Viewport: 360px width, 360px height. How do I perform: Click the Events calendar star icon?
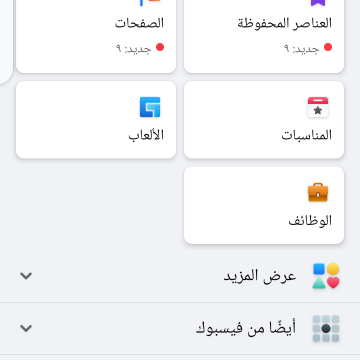(318, 107)
